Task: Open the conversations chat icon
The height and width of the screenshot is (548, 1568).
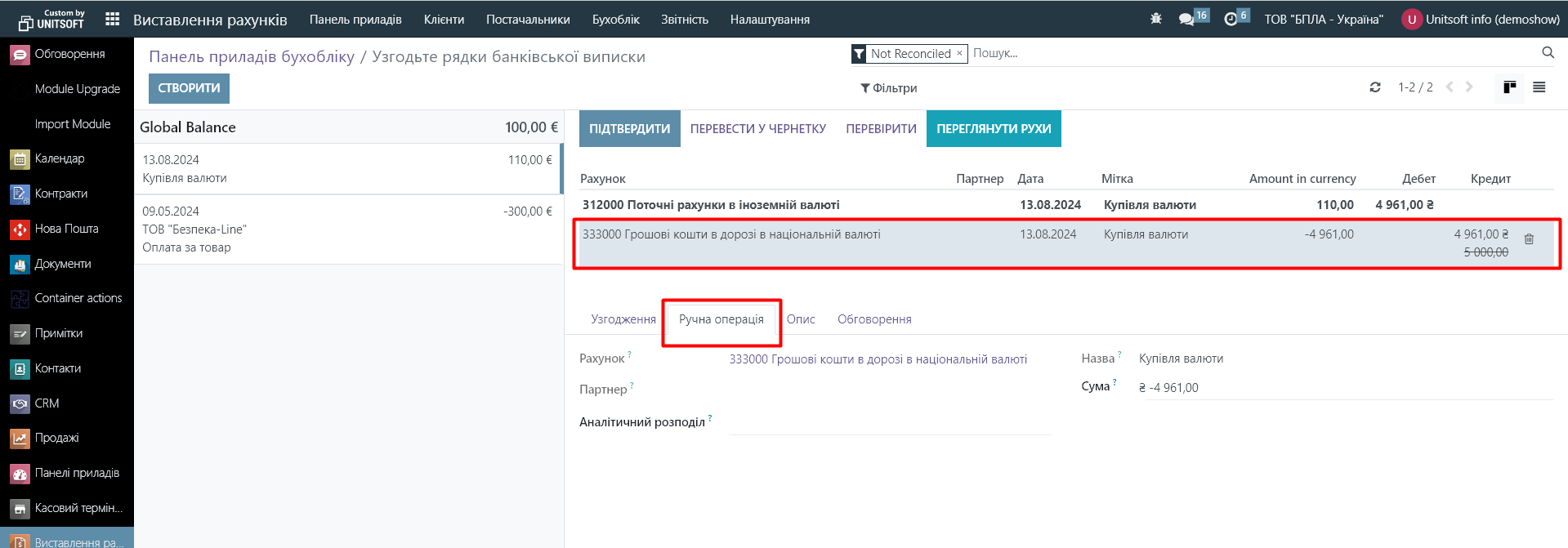Action: (x=1186, y=19)
